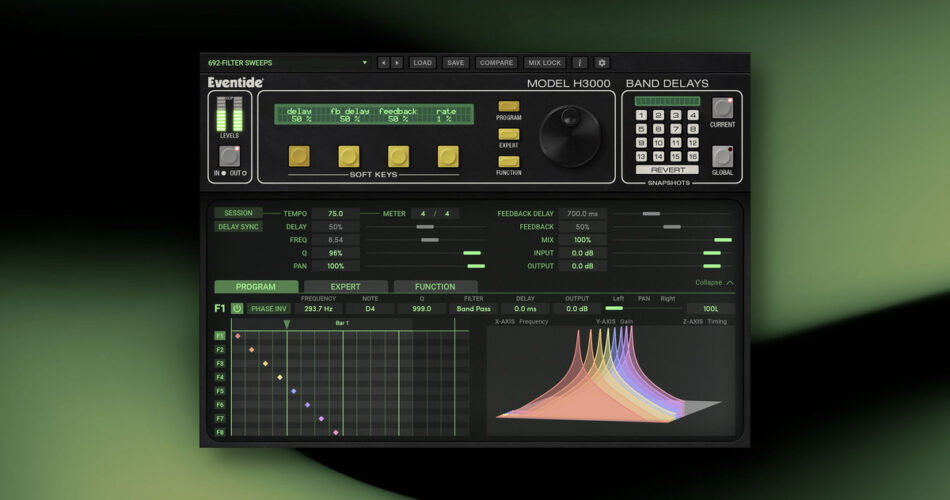This screenshot has height=500, width=950.
Task: Open the settings gear icon
Action: [x=601, y=63]
